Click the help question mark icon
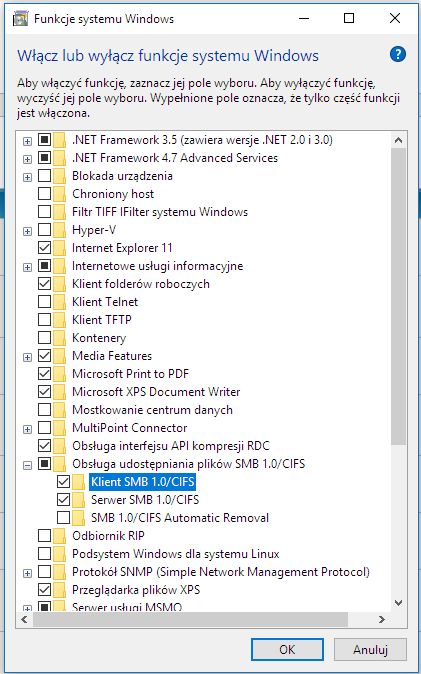The image size is (421, 674). point(398,55)
